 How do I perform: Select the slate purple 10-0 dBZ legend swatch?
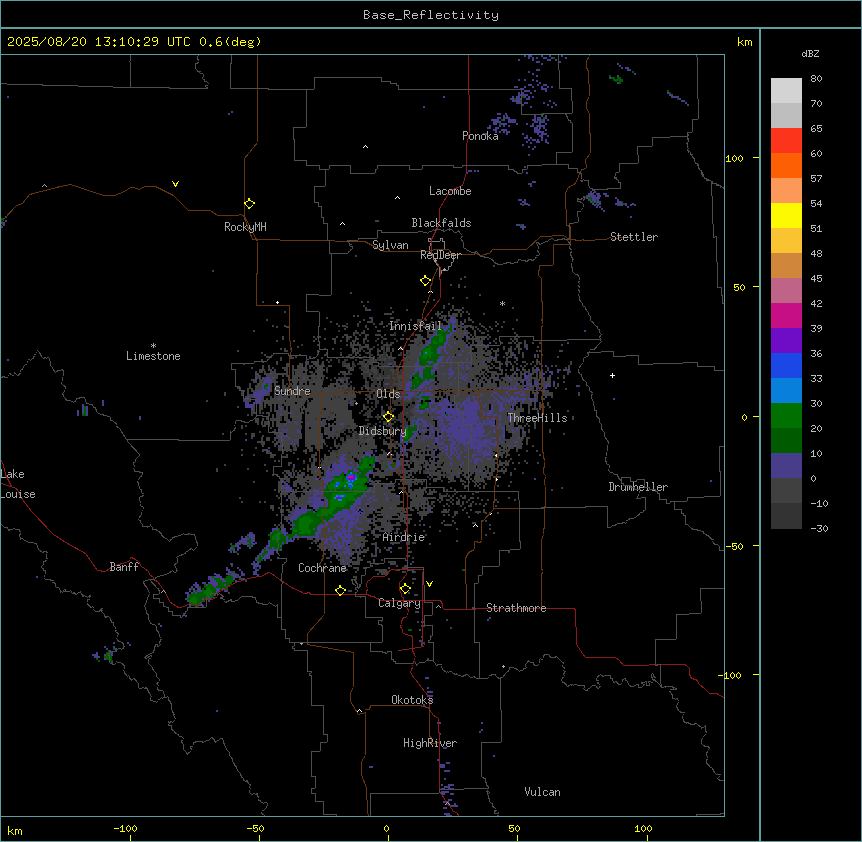click(786, 466)
